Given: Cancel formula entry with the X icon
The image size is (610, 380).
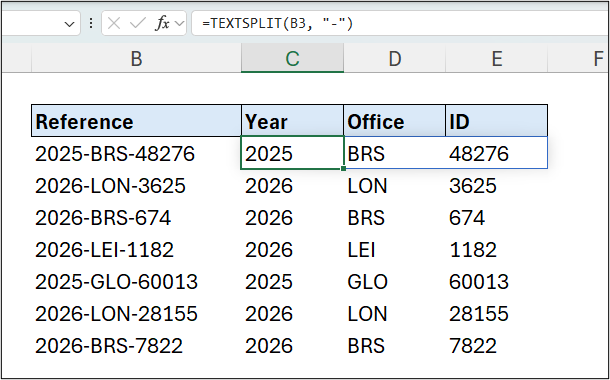Looking at the screenshot, I should tap(114, 24).
